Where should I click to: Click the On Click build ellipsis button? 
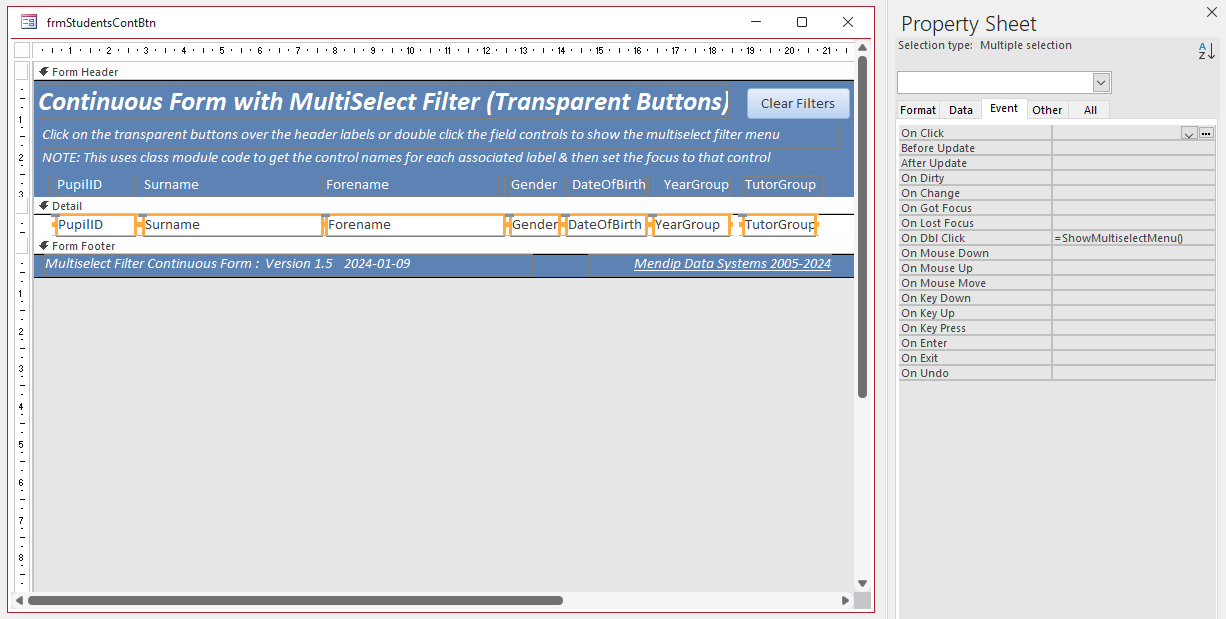tap(1207, 133)
